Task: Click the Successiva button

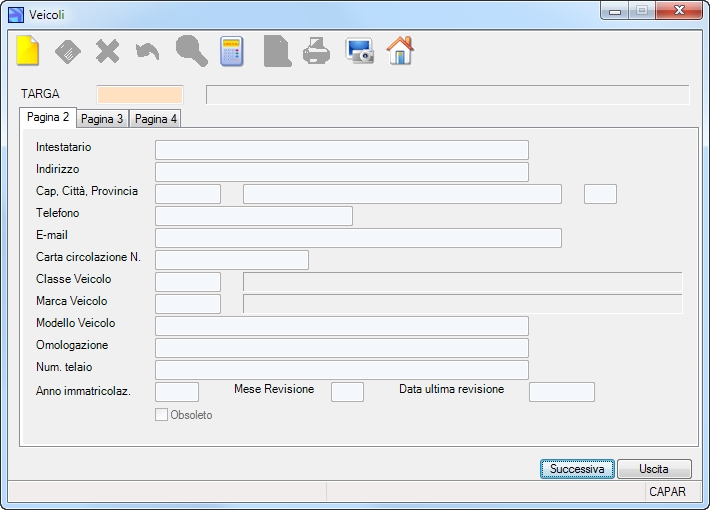Action: click(x=577, y=469)
